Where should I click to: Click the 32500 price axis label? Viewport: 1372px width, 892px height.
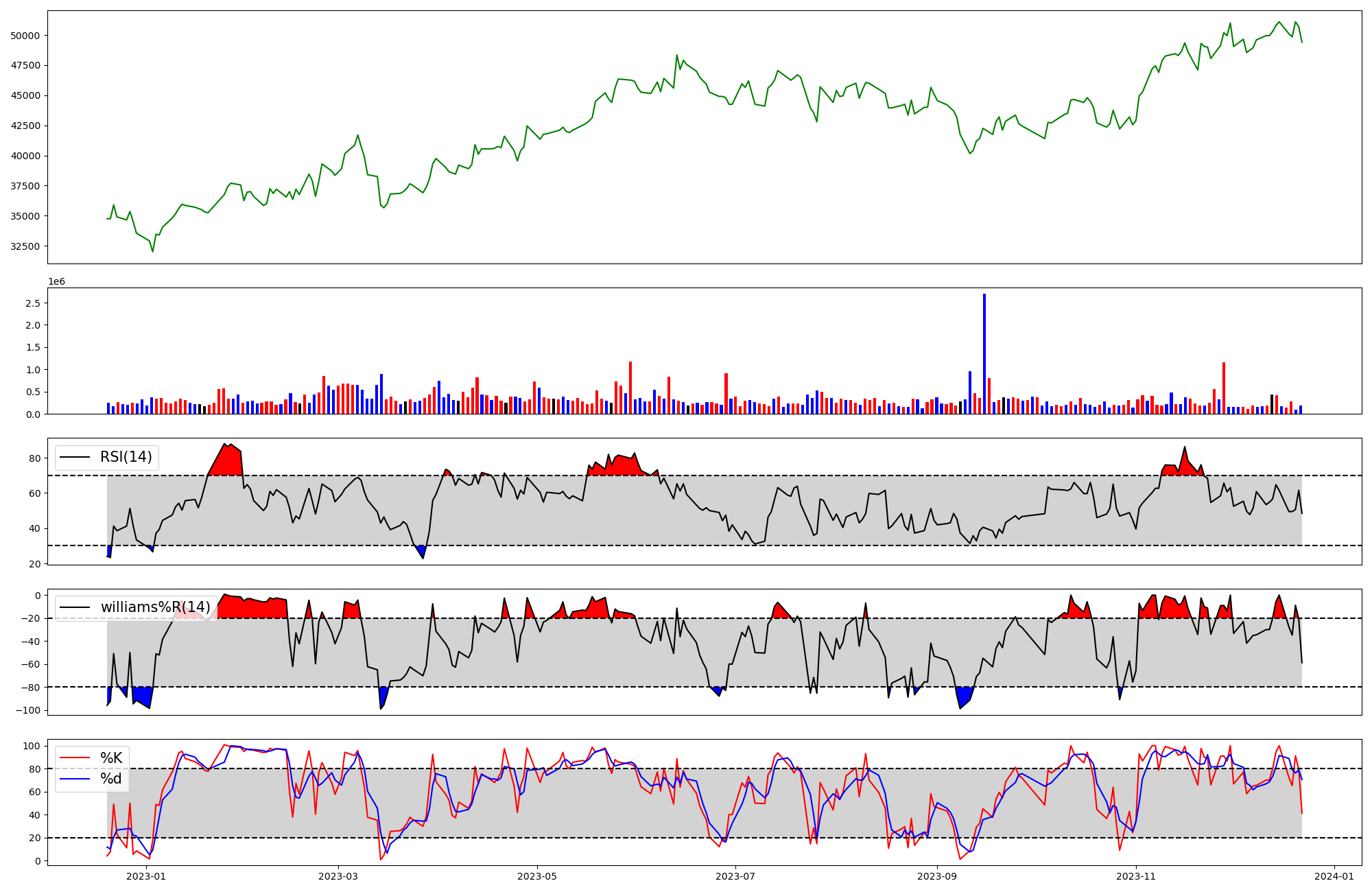(25, 246)
